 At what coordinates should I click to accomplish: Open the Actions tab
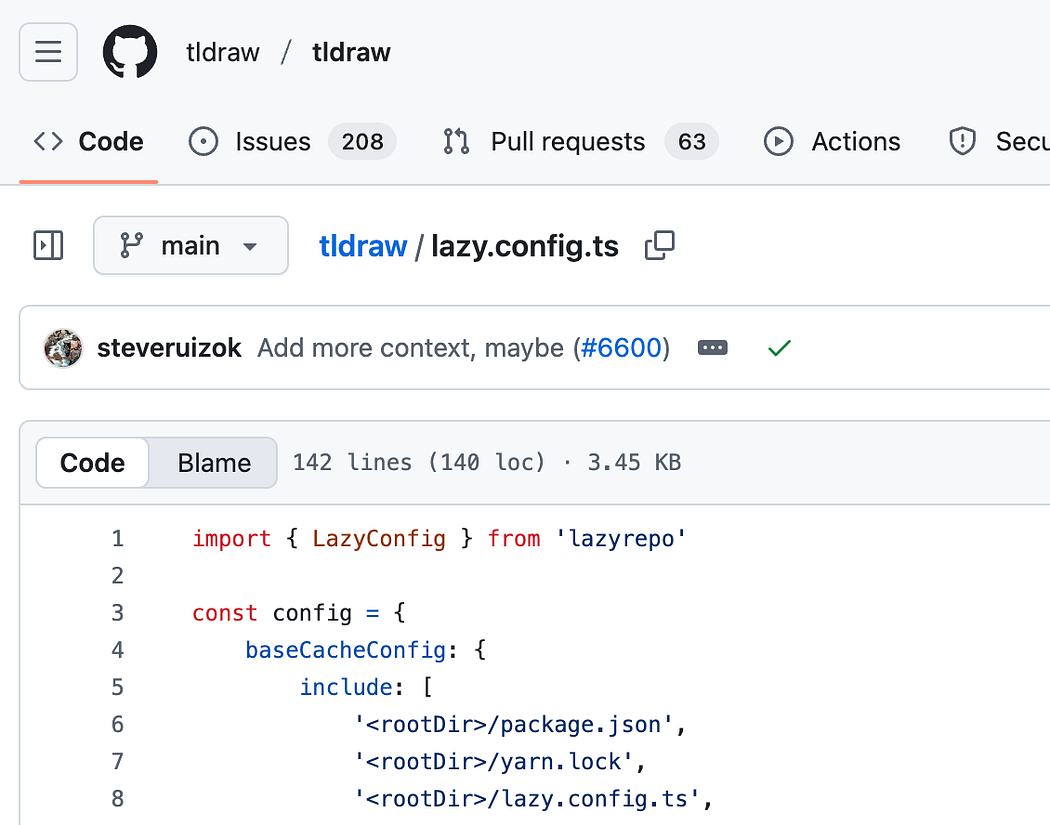point(832,141)
